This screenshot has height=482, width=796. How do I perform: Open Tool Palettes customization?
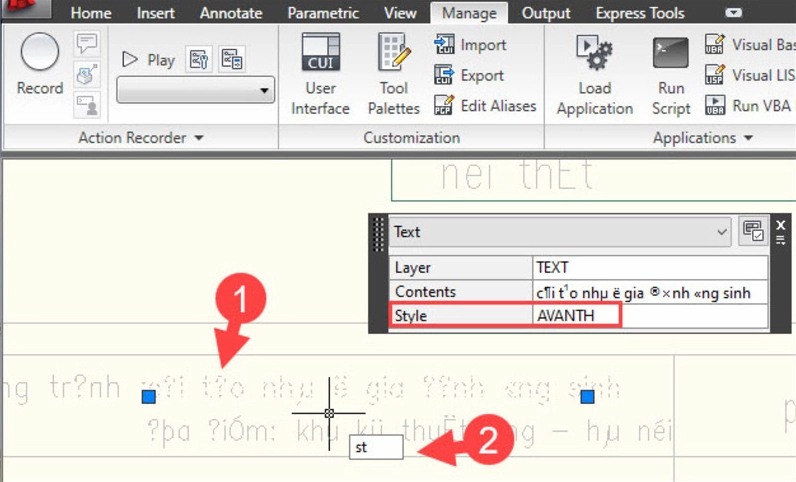[393, 74]
